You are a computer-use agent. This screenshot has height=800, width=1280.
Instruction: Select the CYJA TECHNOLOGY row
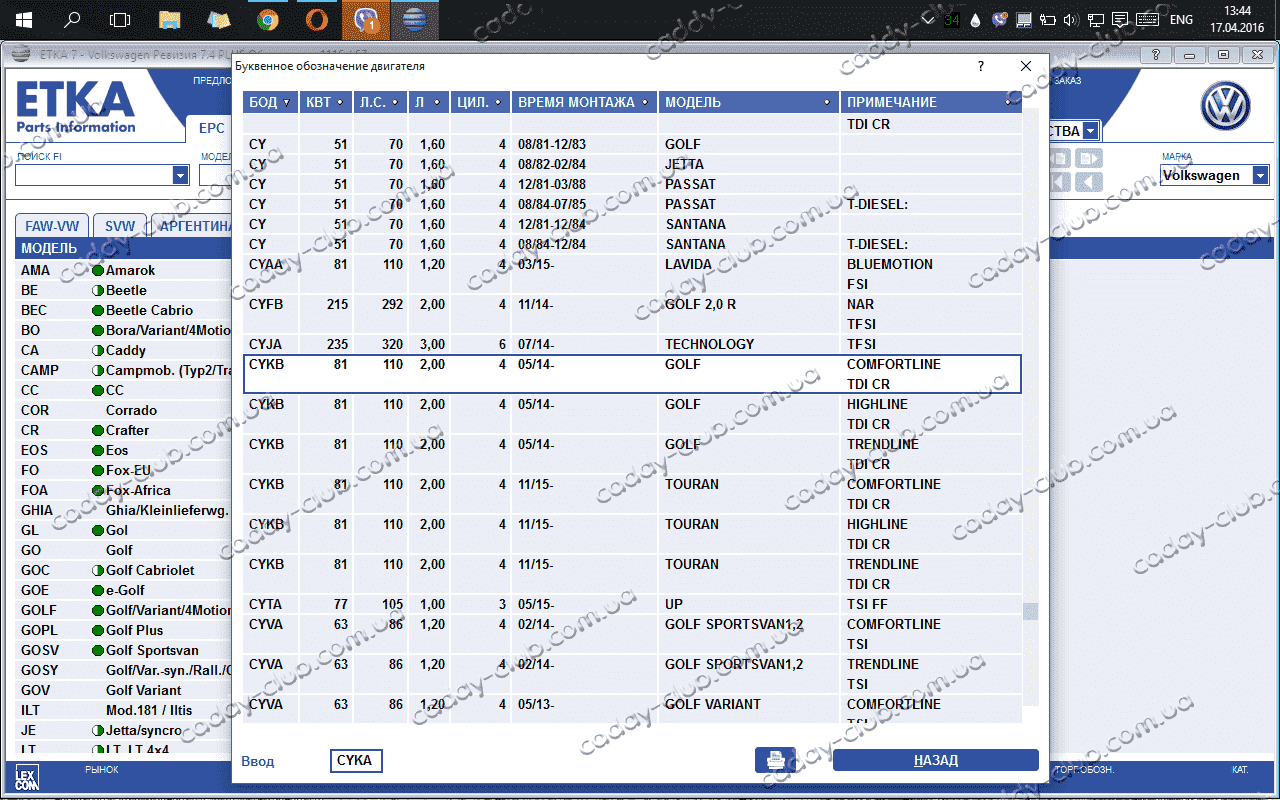coord(632,344)
